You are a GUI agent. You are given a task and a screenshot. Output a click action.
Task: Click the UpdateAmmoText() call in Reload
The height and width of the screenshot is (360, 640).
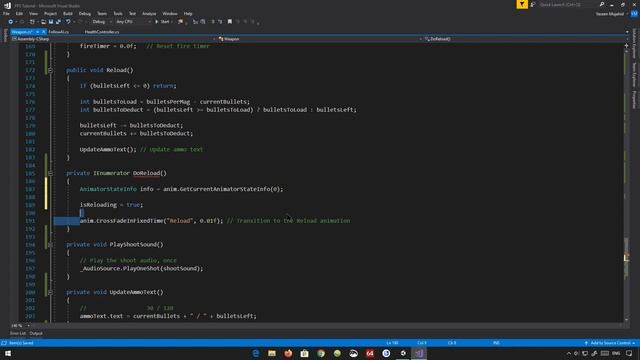[x=108, y=149]
